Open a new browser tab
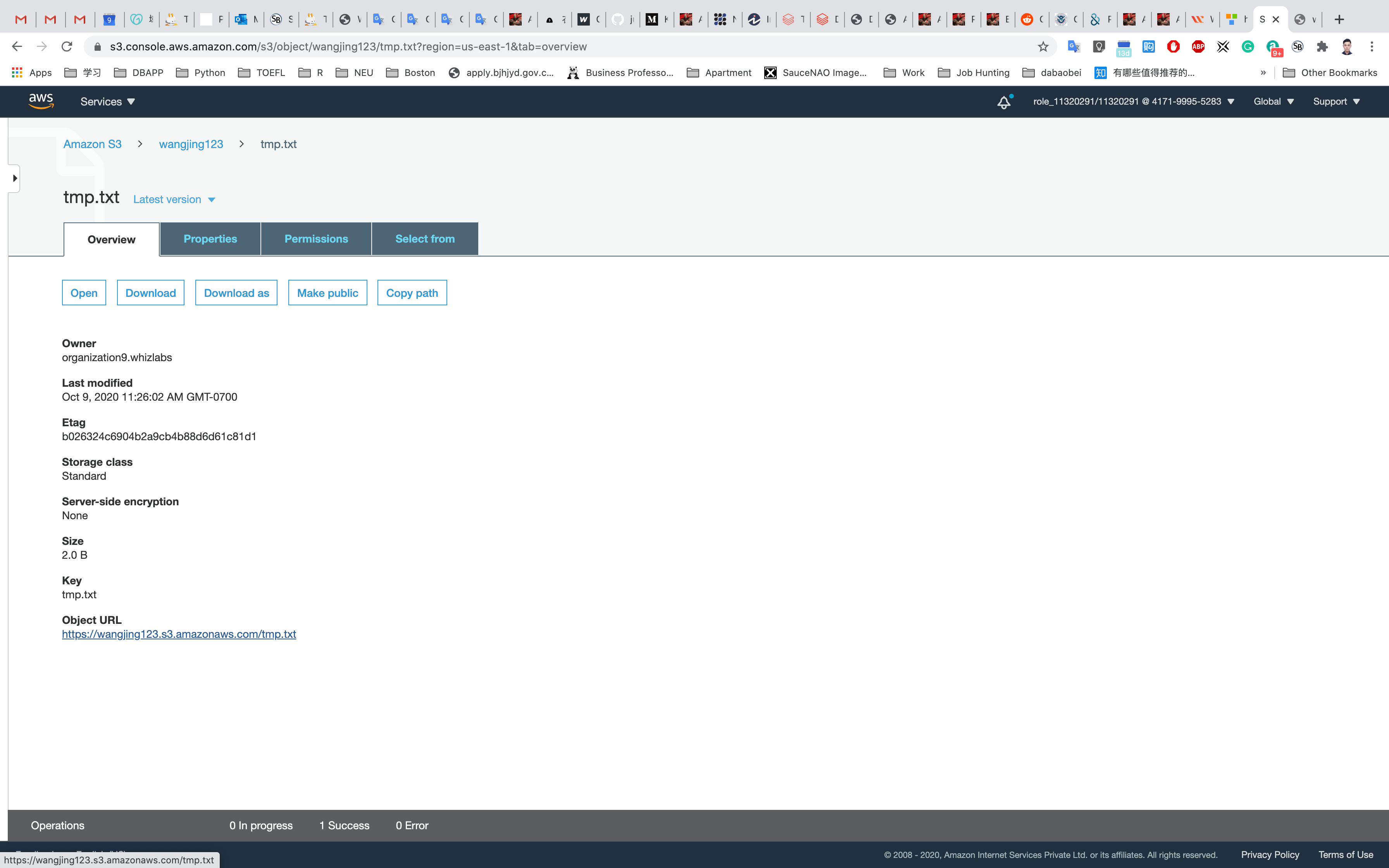This screenshot has width=1389, height=868. pyautogui.click(x=1339, y=19)
